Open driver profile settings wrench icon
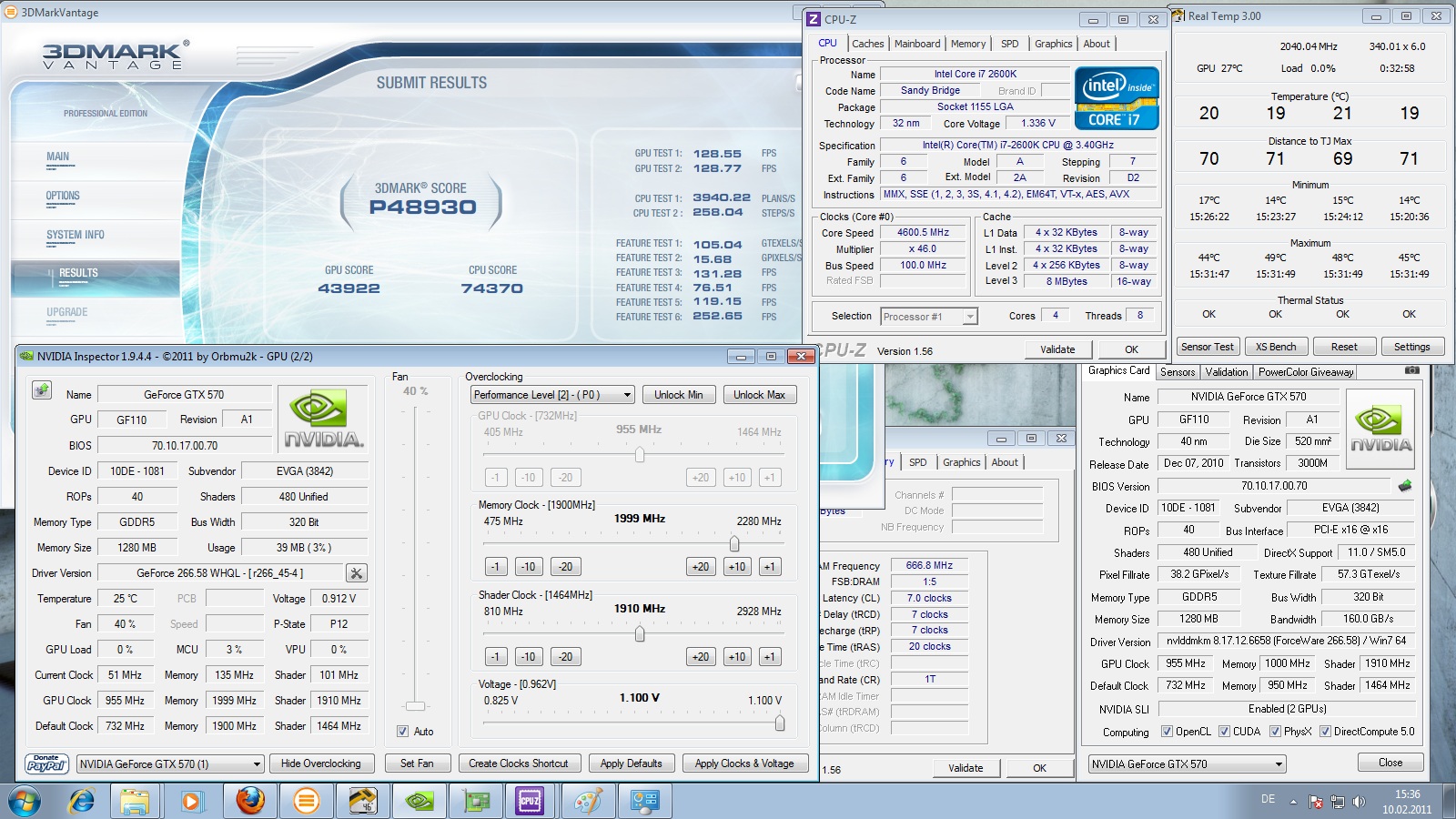The width and height of the screenshot is (1456, 819). pyautogui.click(x=357, y=573)
